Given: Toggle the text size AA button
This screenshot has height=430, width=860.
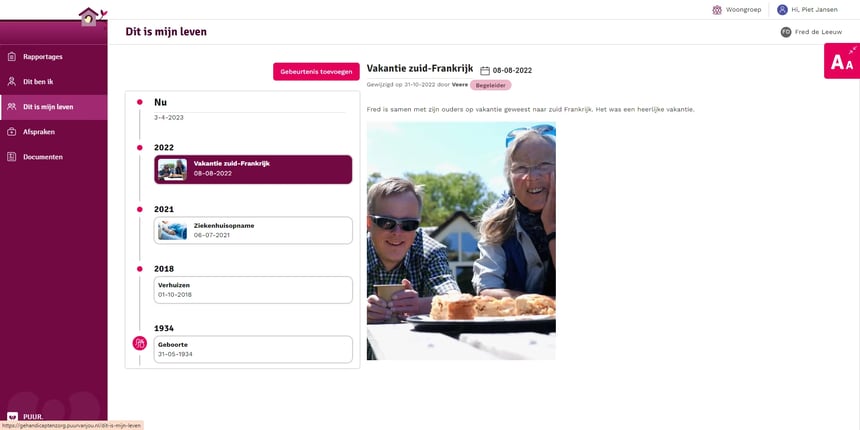Looking at the screenshot, I should 842,61.
